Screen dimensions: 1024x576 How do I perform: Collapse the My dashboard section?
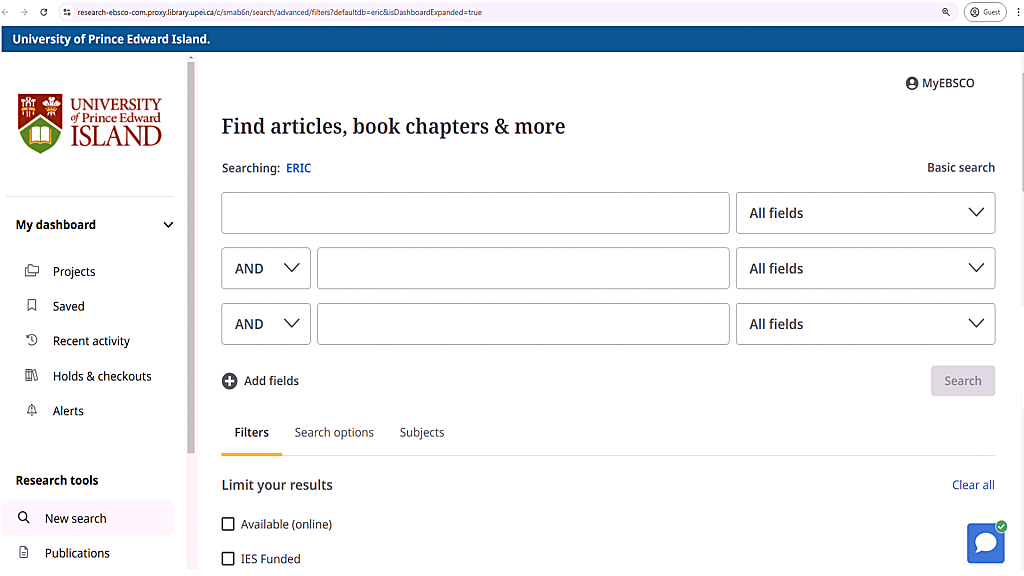tap(168, 225)
